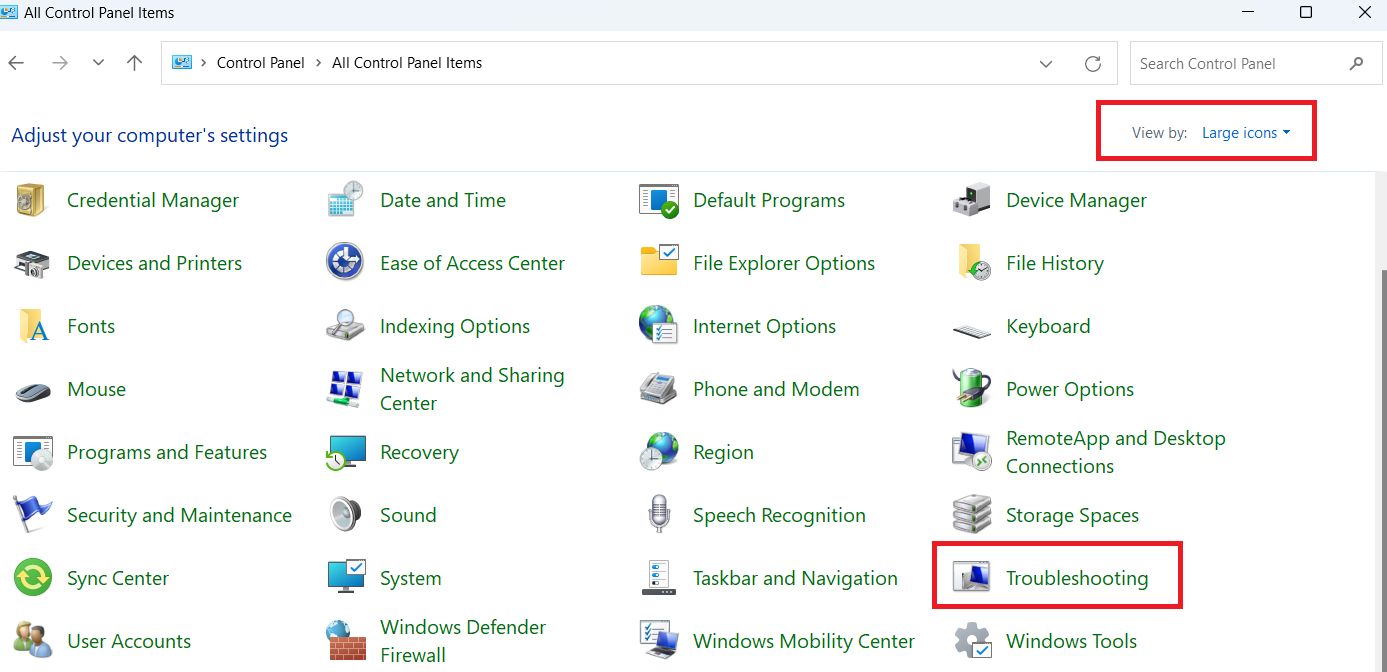This screenshot has height=672, width=1387.
Task: Click the System monitor icon
Action: tap(346, 577)
